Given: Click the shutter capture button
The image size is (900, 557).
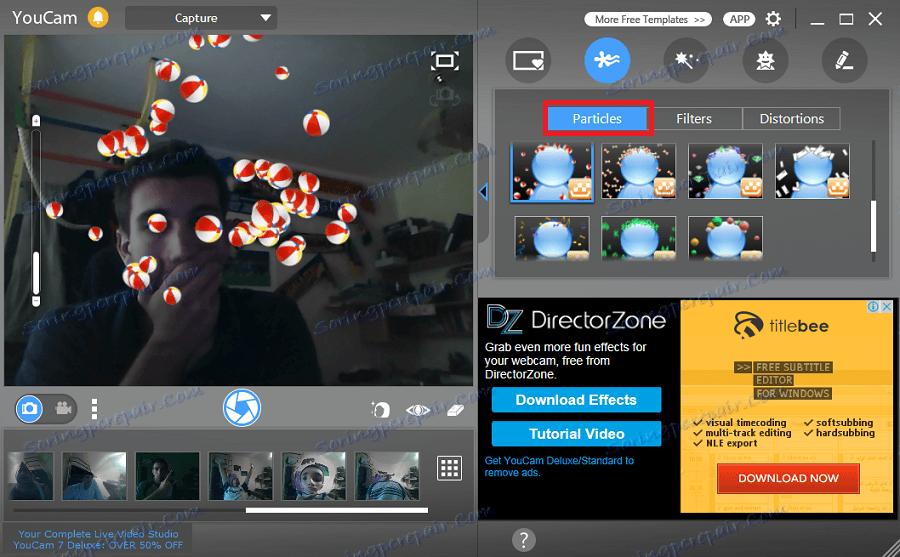Looking at the screenshot, I should tap(242, 408).
